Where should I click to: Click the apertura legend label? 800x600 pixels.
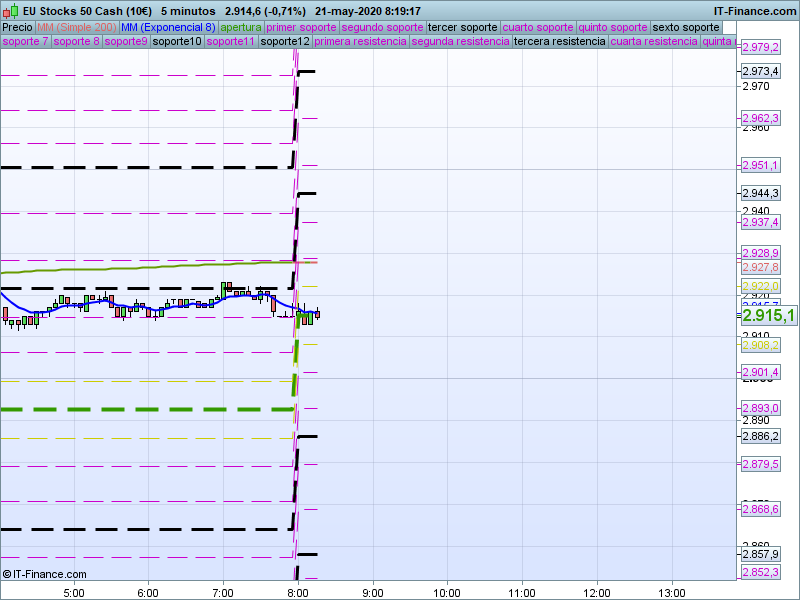[241, 27]
